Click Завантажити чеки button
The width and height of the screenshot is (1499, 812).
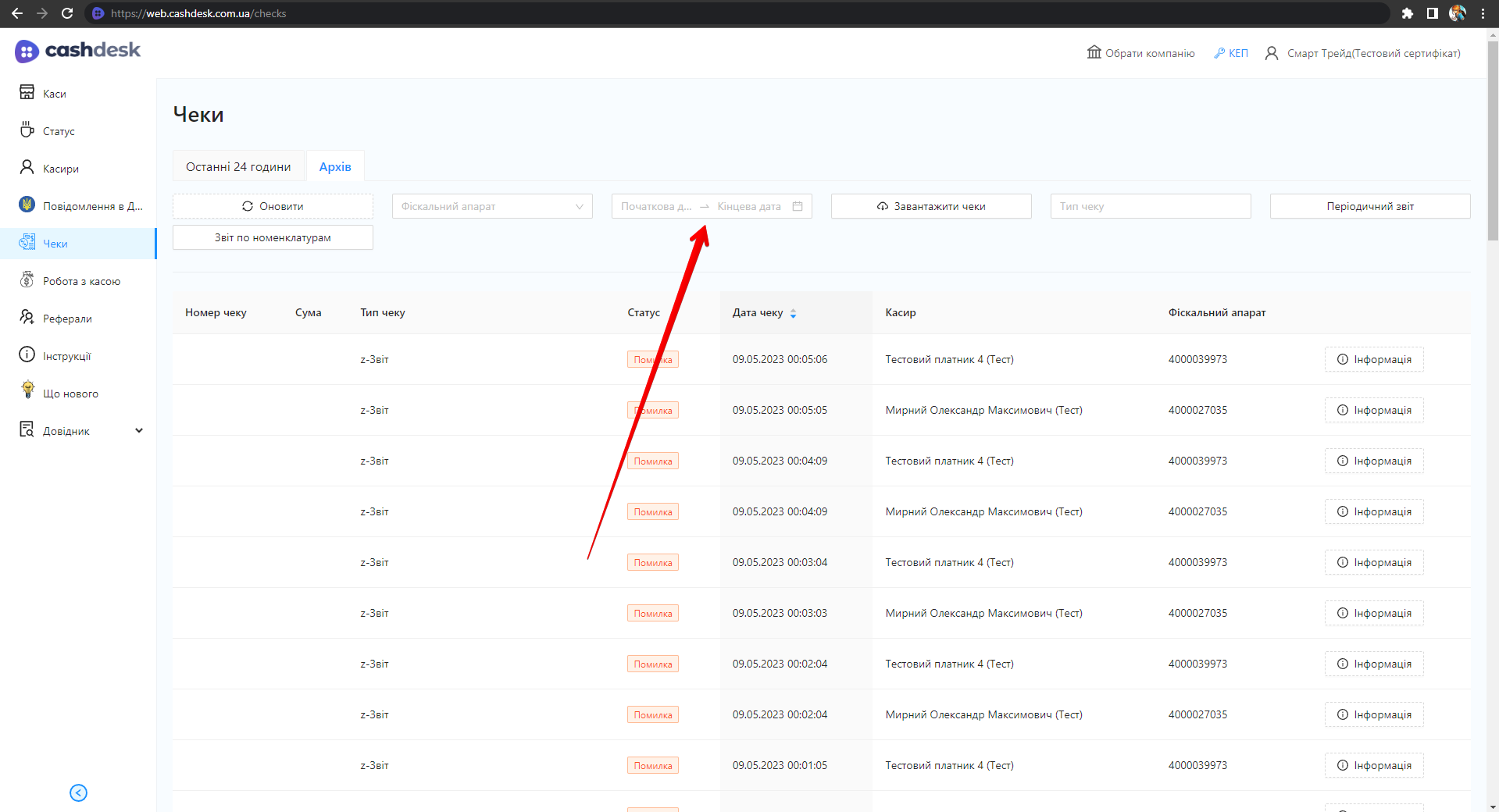(930, 206)
